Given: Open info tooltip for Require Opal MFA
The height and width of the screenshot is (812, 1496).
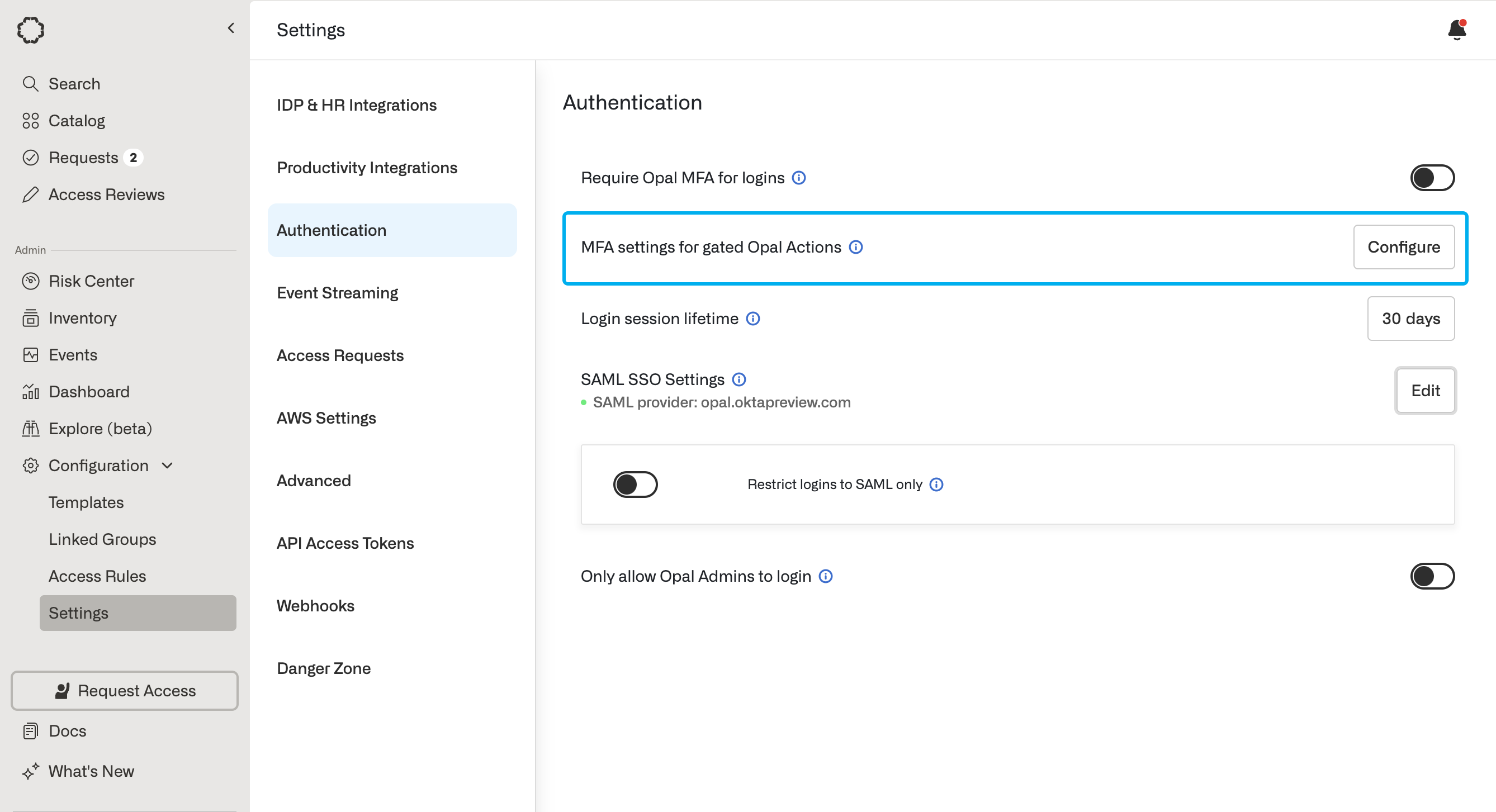Looking at the screenshot, I should point(798,178).
